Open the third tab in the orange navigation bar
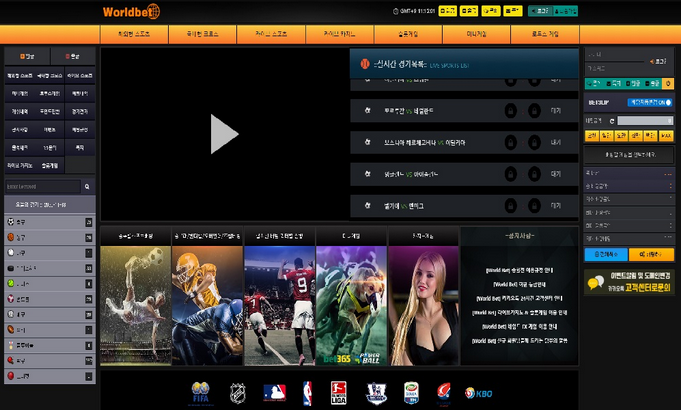 [x=271, y=34]
